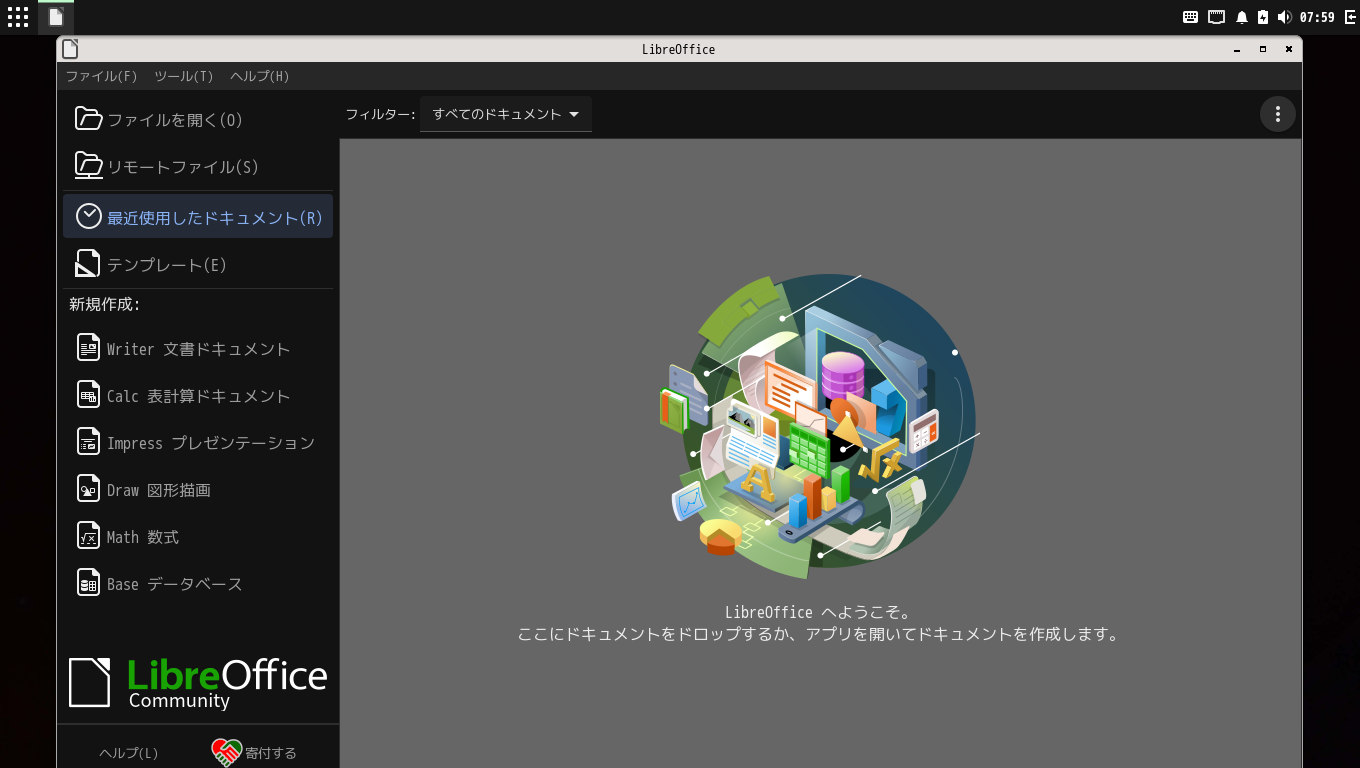1360x768 pixels.
Task: Select the LibreOffice taskbar window button
Action: click(56, 17)
